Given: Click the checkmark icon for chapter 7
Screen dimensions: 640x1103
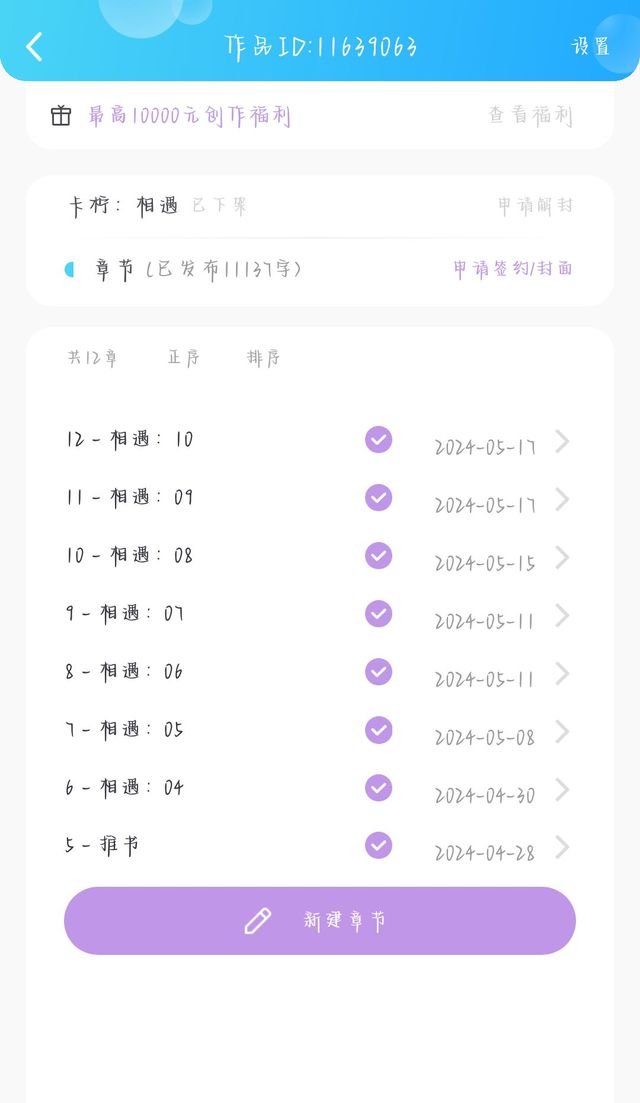Looking at the screenshot, I should click(x=378, y=730).
